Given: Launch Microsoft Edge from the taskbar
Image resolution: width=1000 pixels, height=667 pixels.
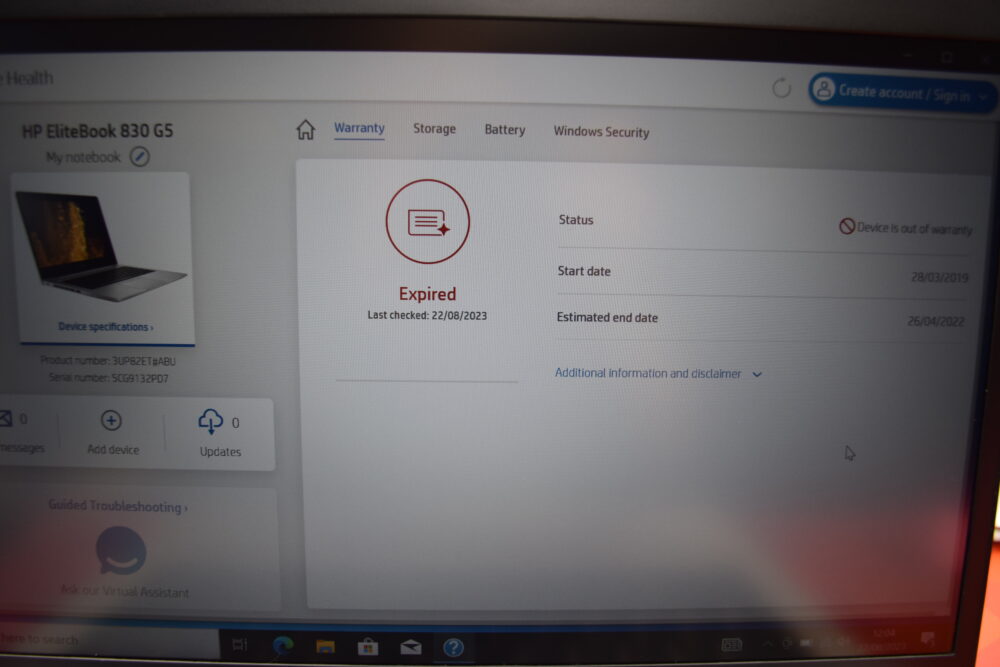Looking at the screenshot, I should [x=283, y=646].
